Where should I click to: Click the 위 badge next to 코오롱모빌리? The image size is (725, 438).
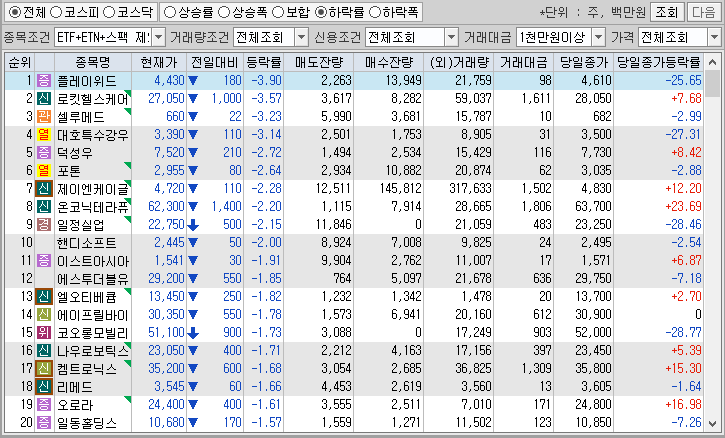point(44,333)
